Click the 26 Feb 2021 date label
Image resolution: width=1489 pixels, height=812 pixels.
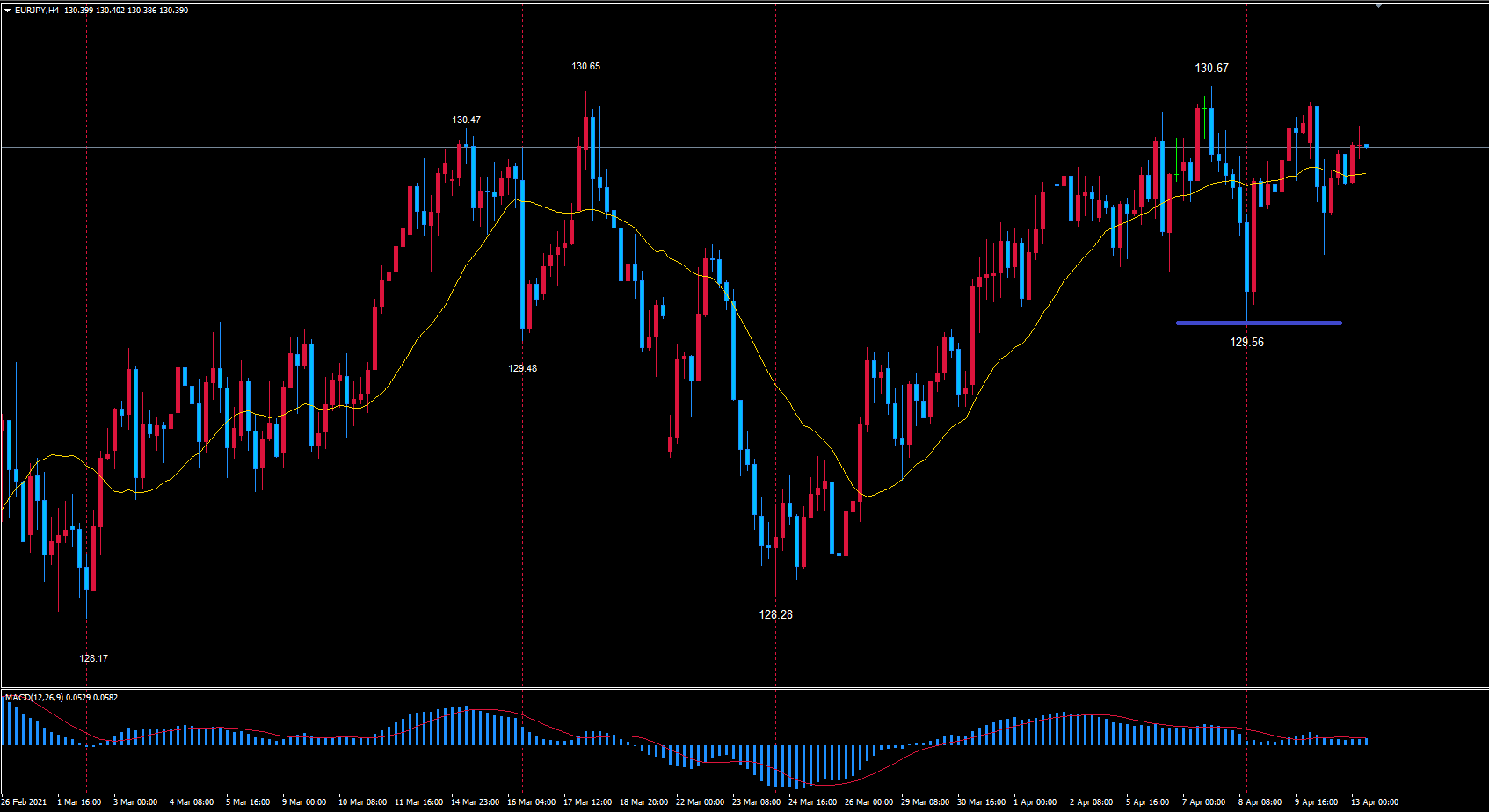[x=25, y=801]
